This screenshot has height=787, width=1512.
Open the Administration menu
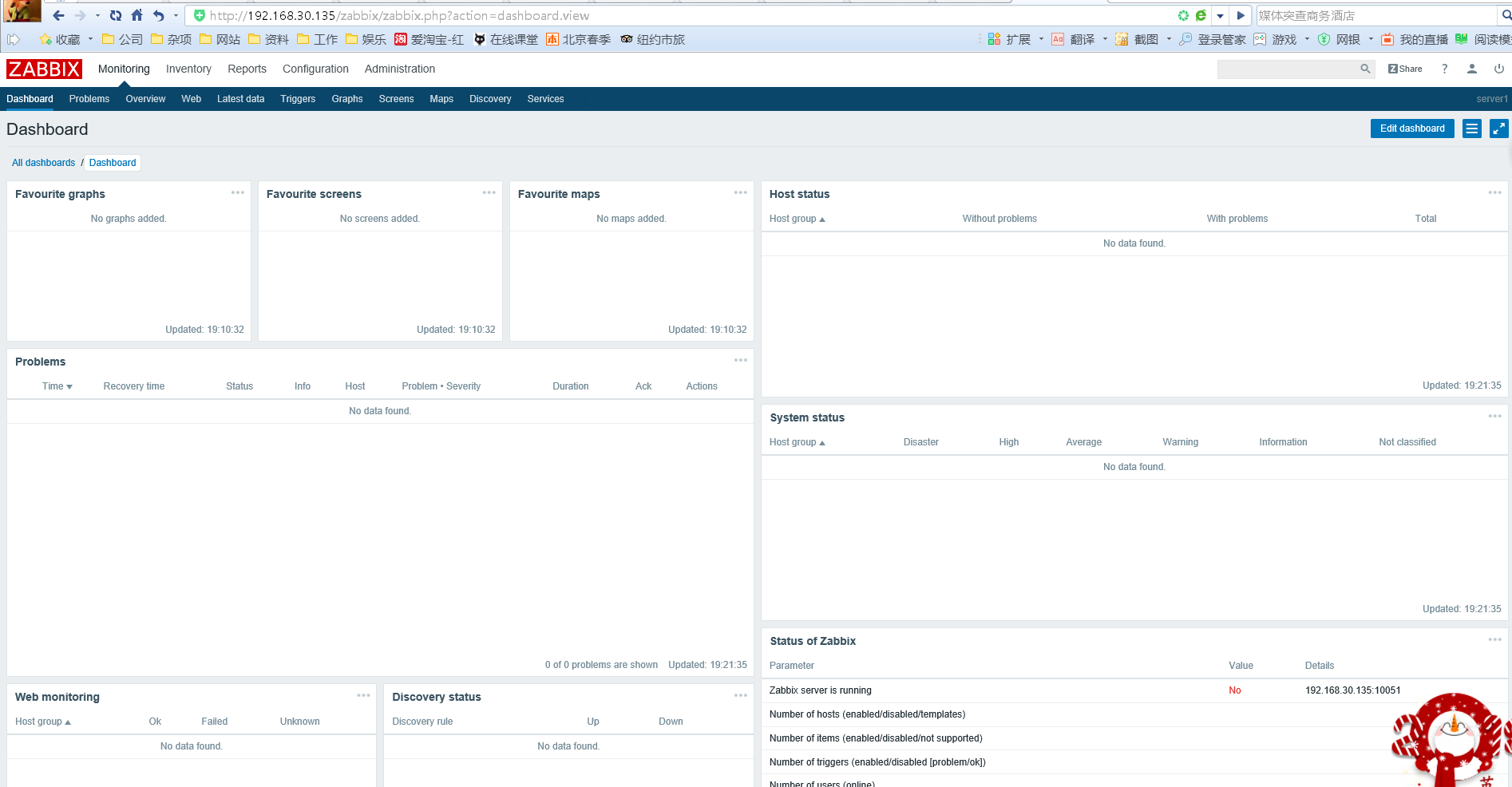coord(400,69)
